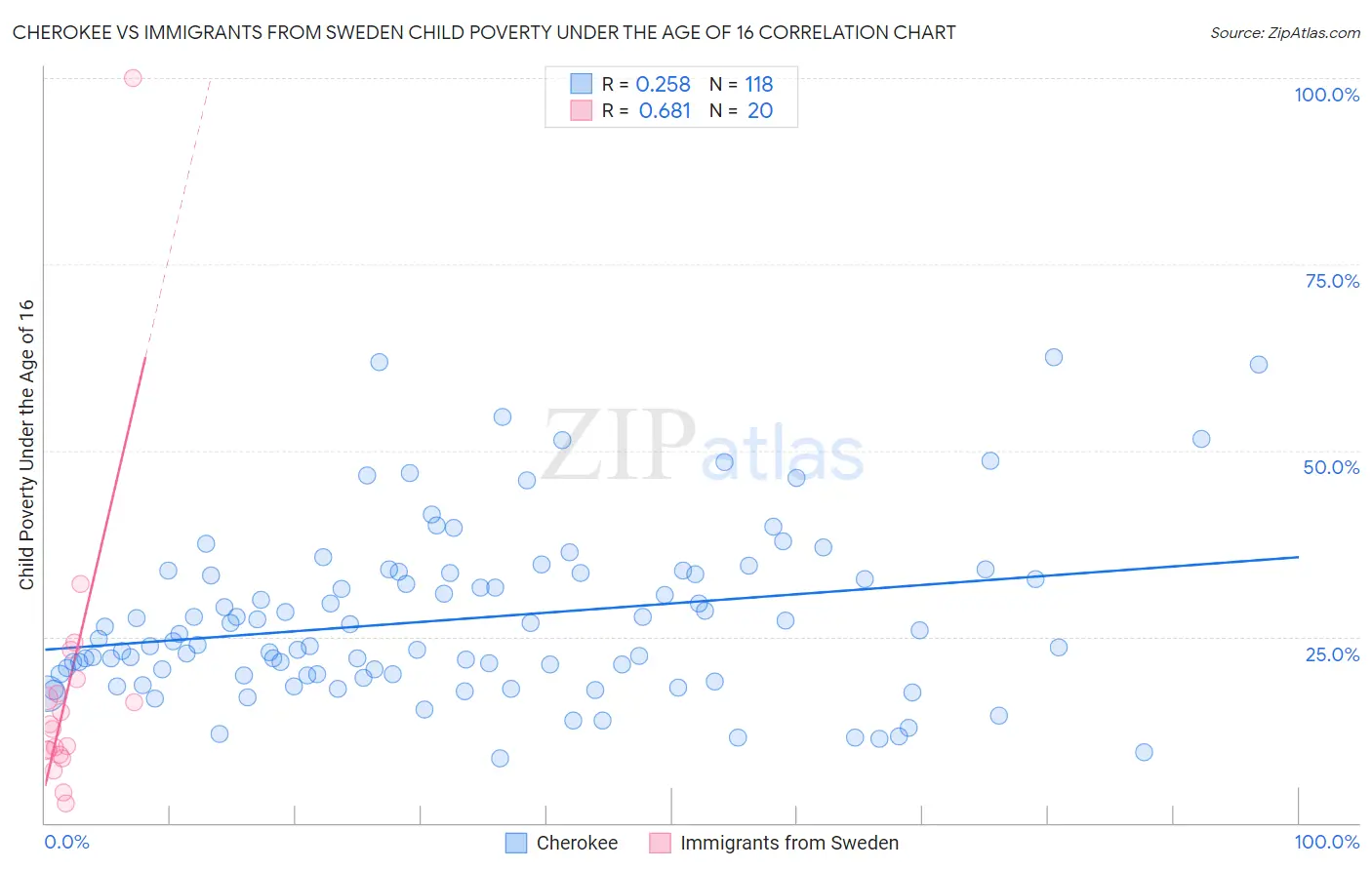Viewport: 1372px width, 870px height.
Task: Click the N value 20 in stats box
Action: 760,110
